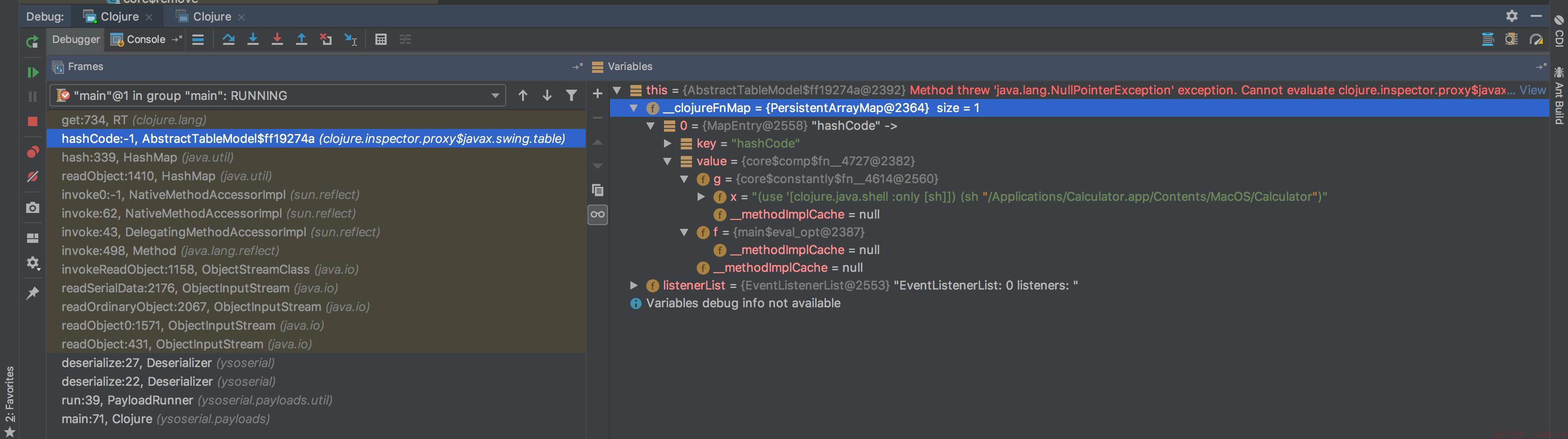Image resolution: width=1568 pixels, height=439 pixels.
Task: Click Drop Frame icon
Action: (x=326, y=40)
